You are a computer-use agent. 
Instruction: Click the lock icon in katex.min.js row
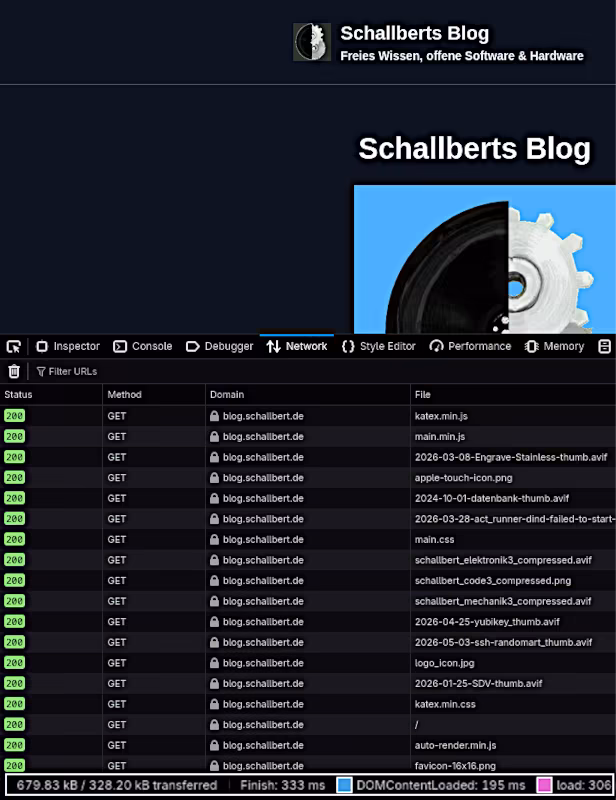click(x=214, y=416)
